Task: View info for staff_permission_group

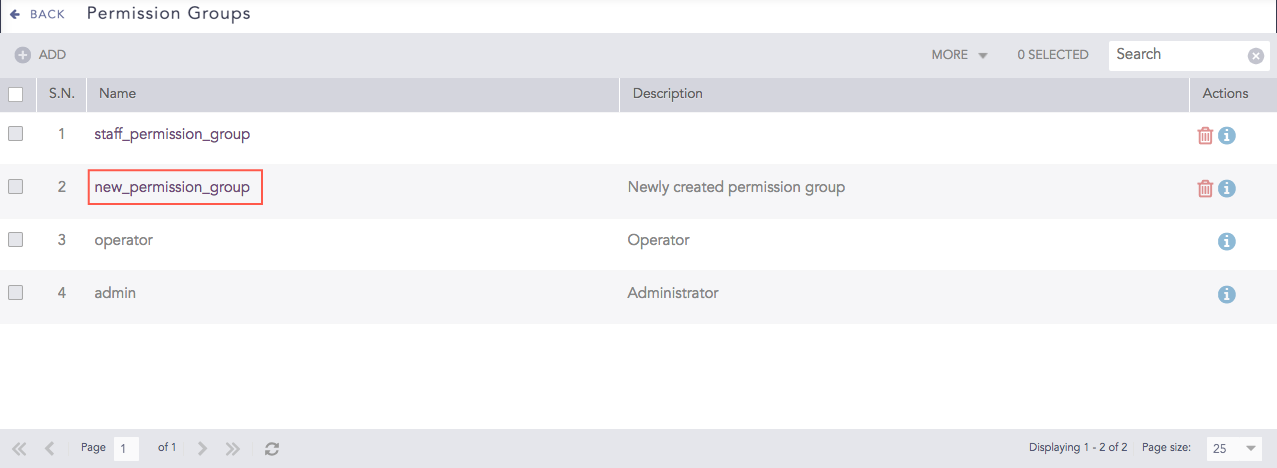Action: pyautogui.click(x=1227, y=135)
